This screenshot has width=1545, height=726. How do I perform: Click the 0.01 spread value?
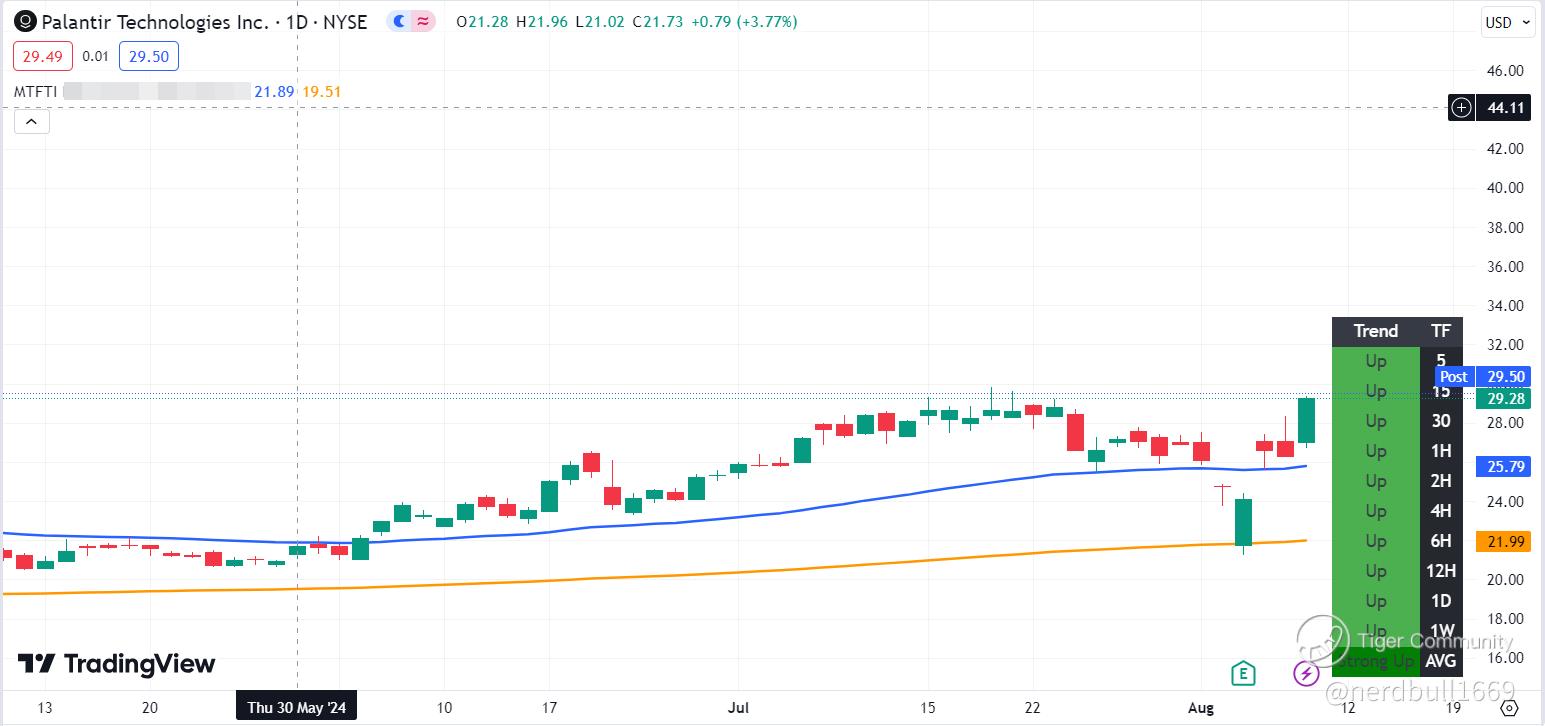click(95, 57)
